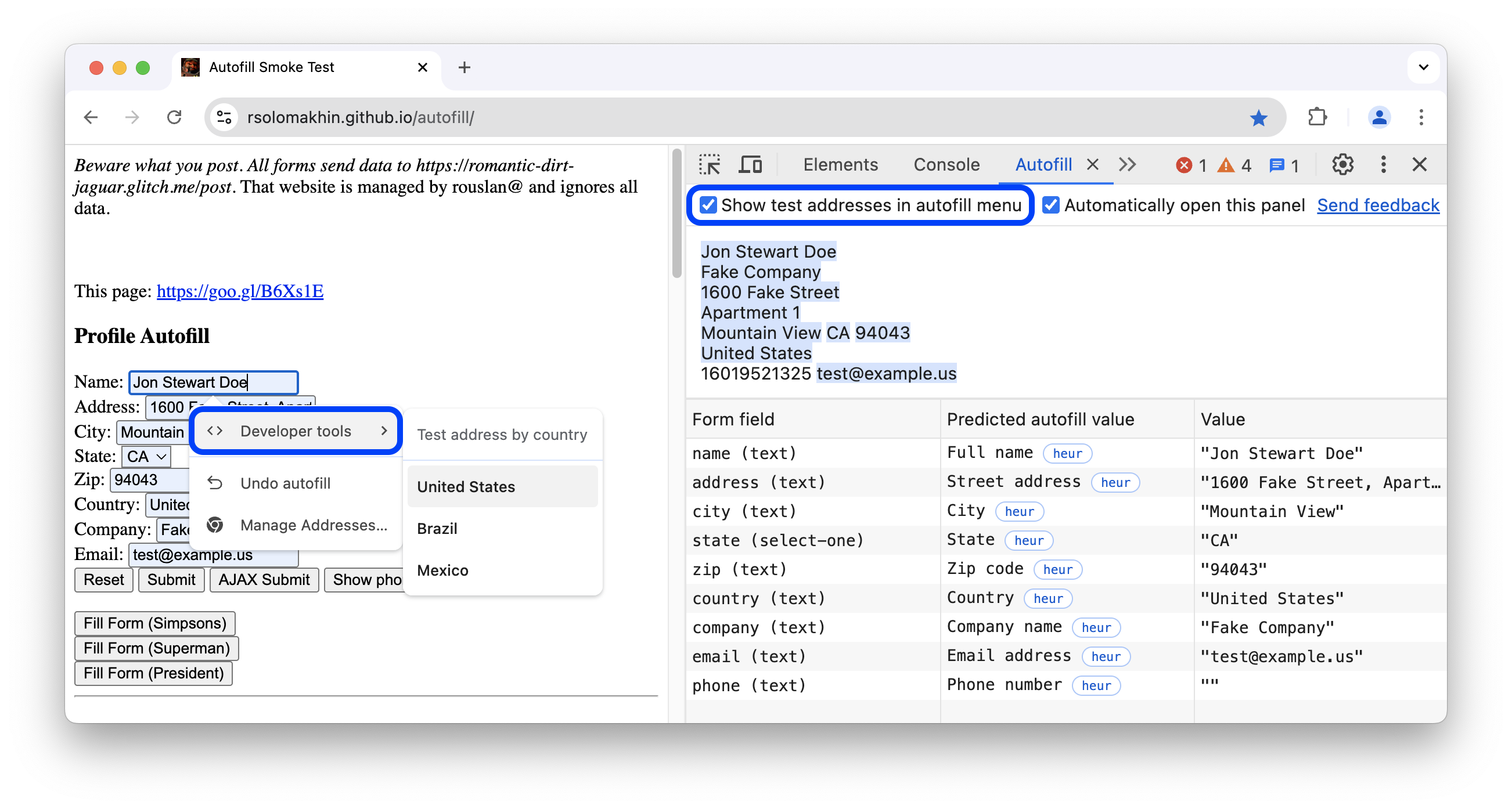This screenshot has width=1512, height=809.
Task: Click the inspect element picker icon
Action: [711, 163]
